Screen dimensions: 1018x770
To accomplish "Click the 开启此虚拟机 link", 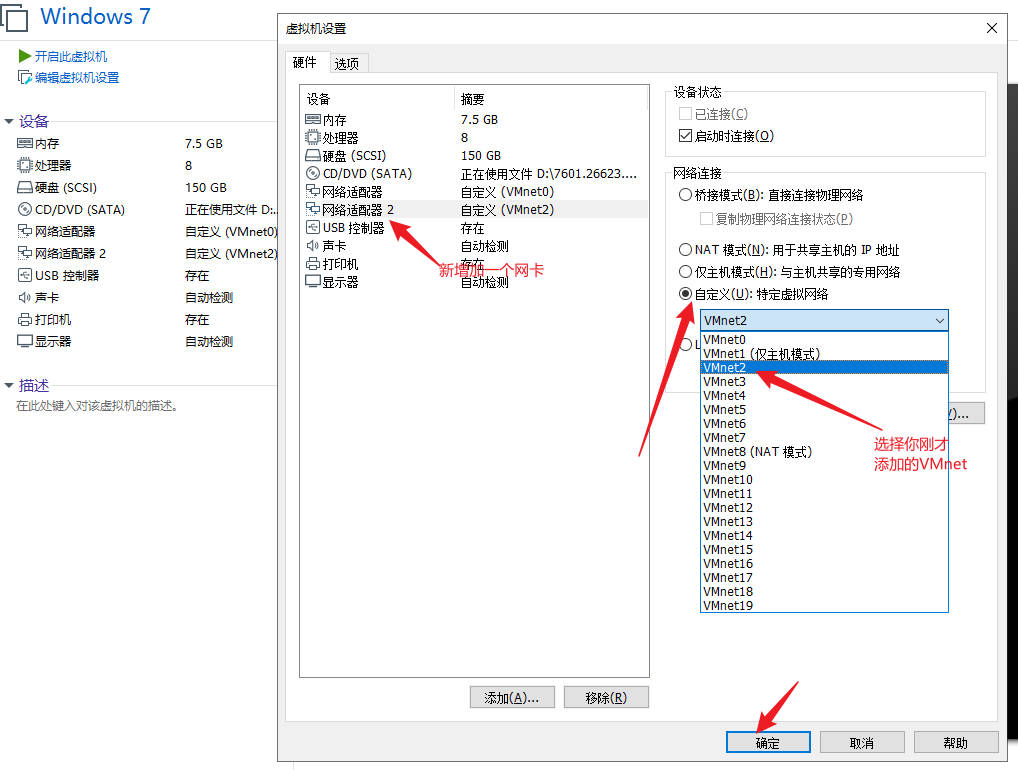I will pos(71,56).
